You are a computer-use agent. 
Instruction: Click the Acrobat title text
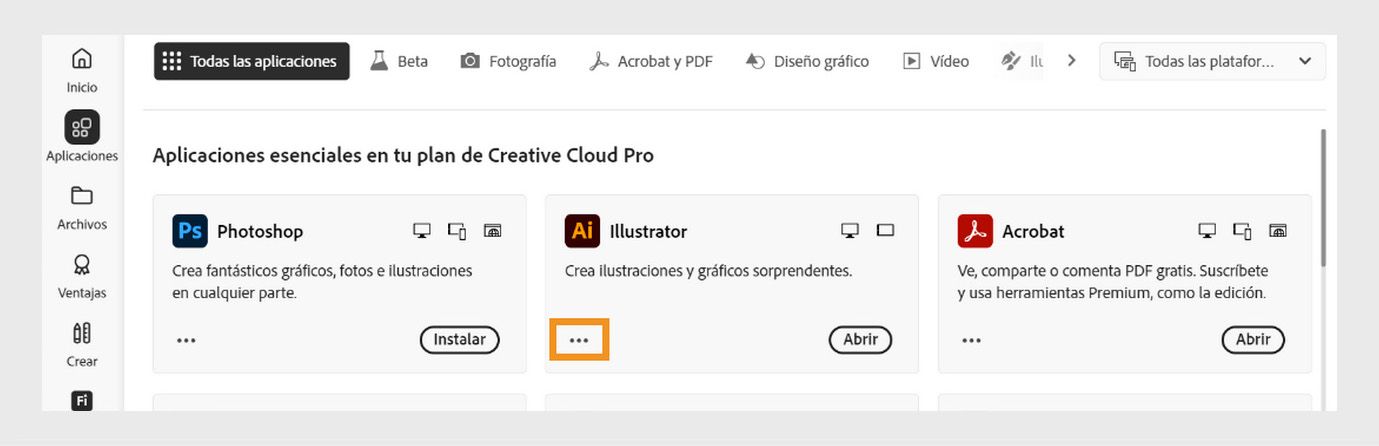click(x=1034, y=231)
